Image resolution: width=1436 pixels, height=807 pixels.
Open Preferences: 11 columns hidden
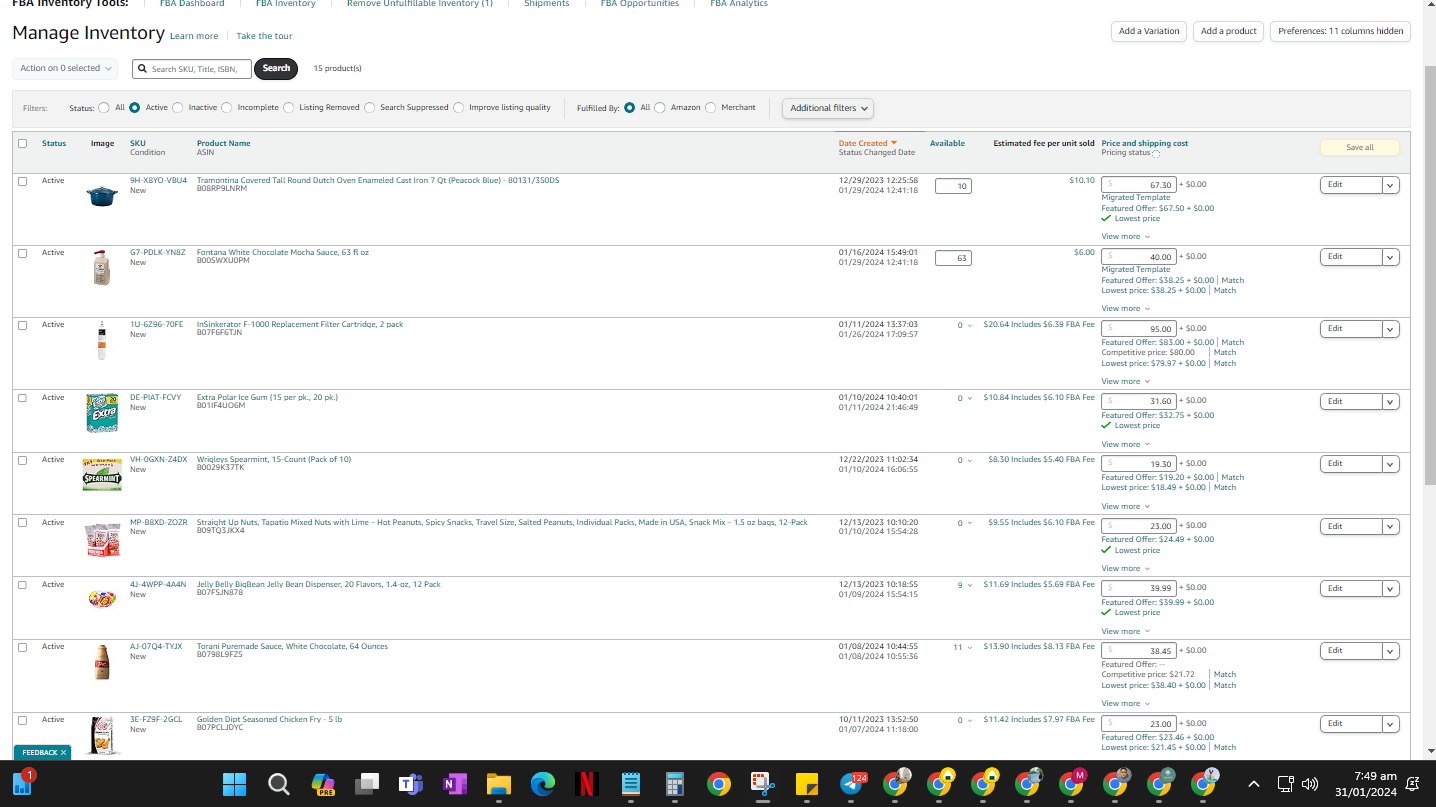click(x=1340, y=31)
